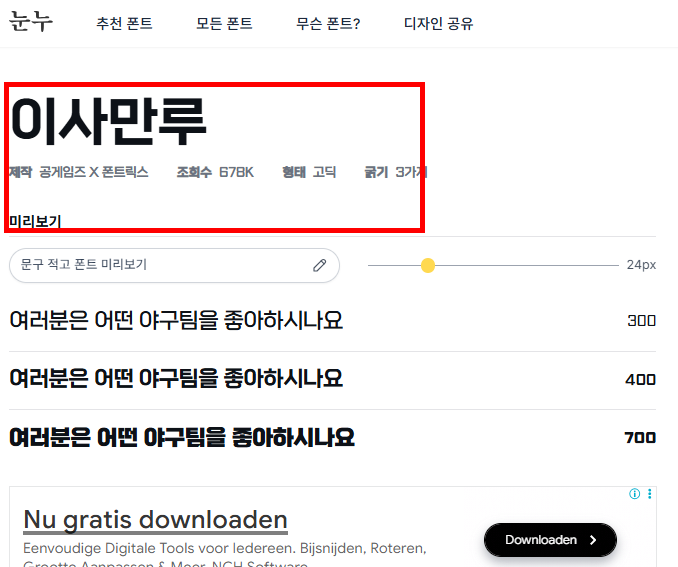Click the 400 weight number
Image resolution: width=678 pixels, height=567 pixels.
coord(640,379)
